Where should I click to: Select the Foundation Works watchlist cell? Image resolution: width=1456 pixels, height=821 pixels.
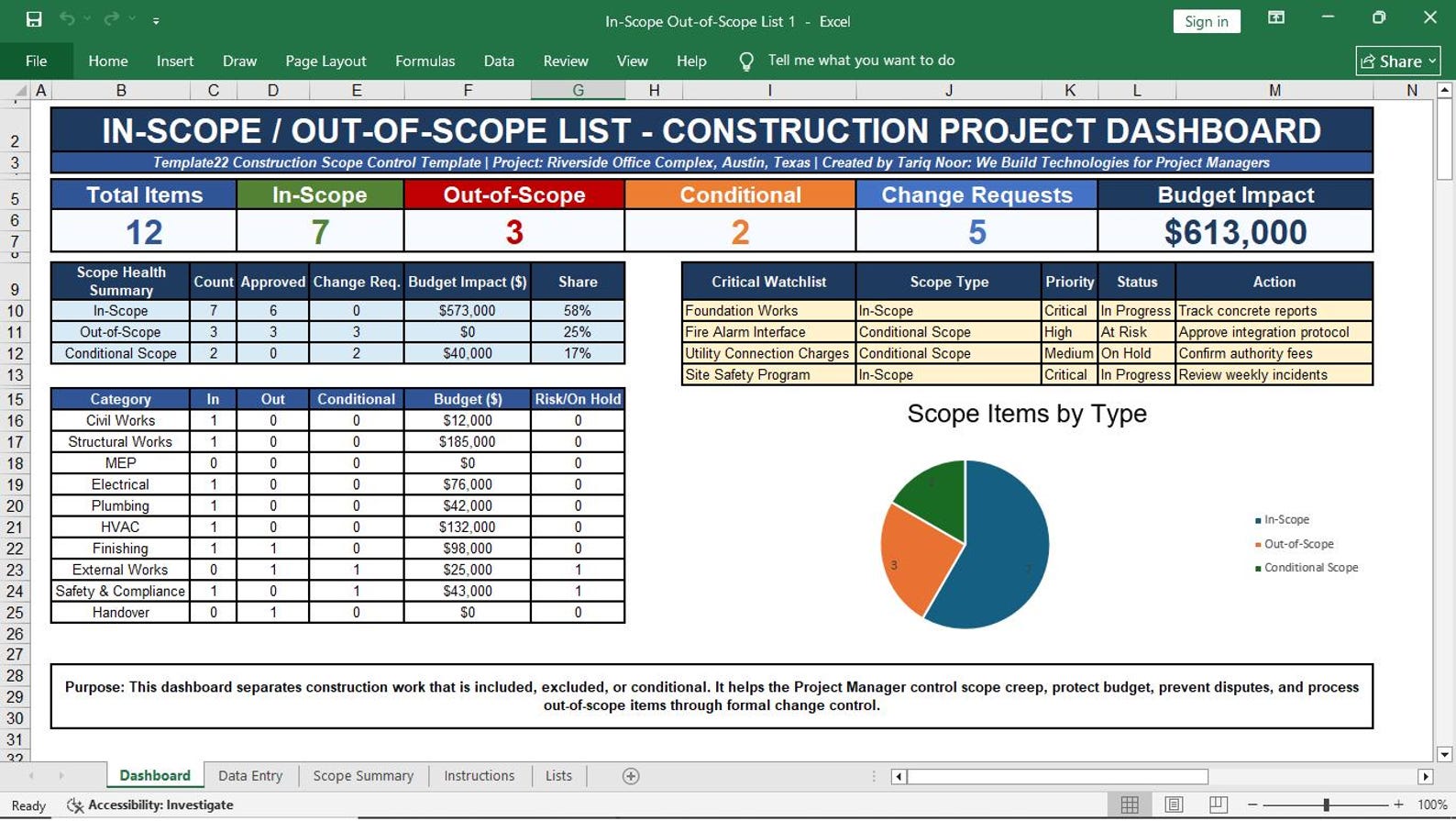768,311
